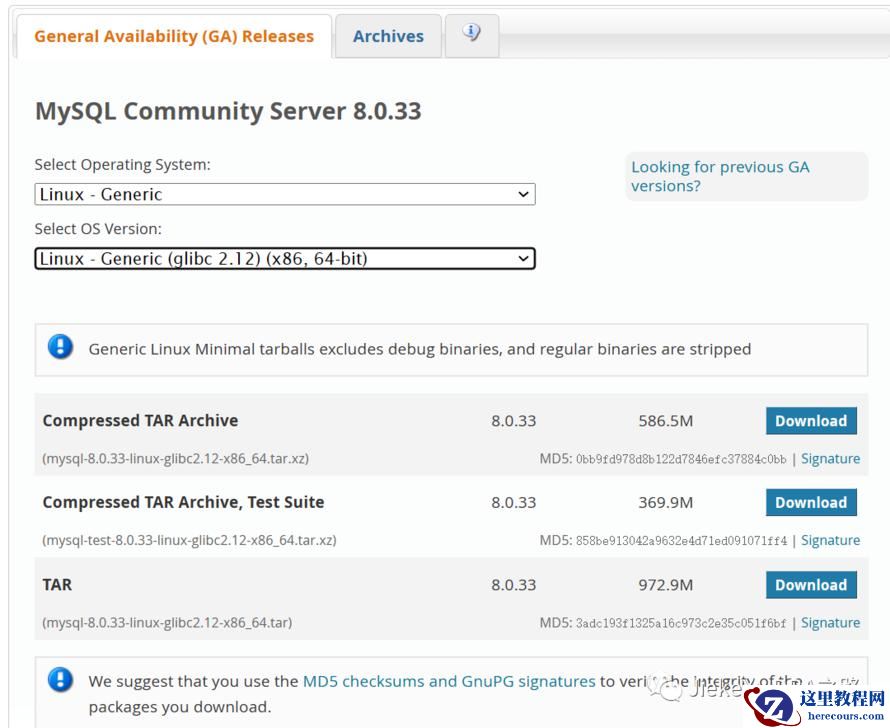Viewport: 890px width, 728px height.
Task: Click the blue info icon beside Generic Linux Minimal note
Action: [61, 347]
